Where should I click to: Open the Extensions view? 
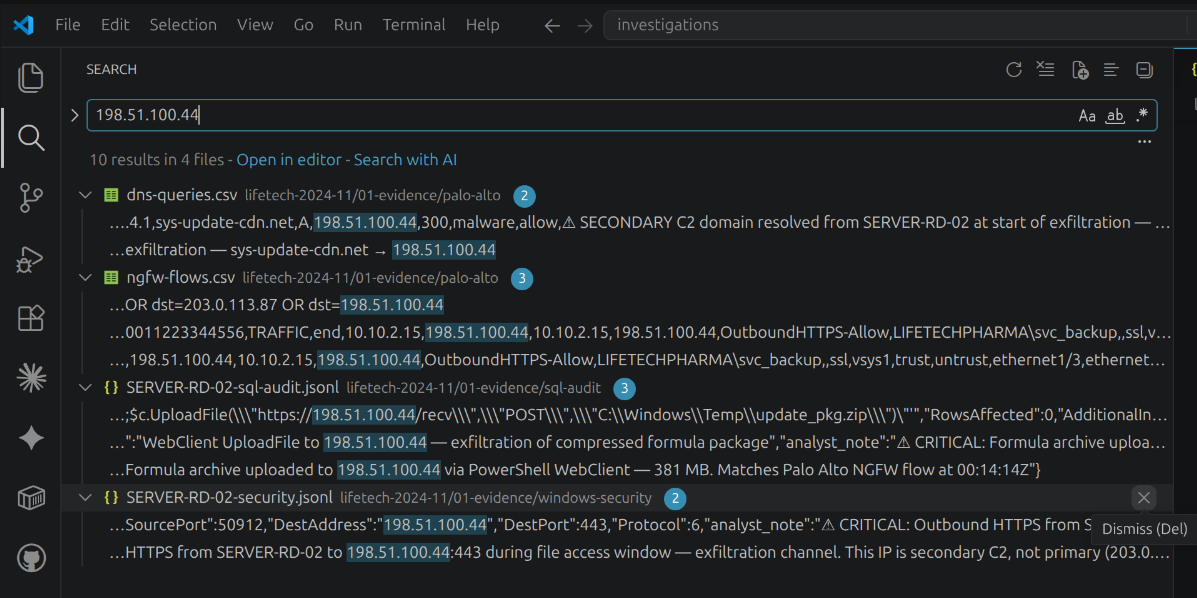click(31, 318)
